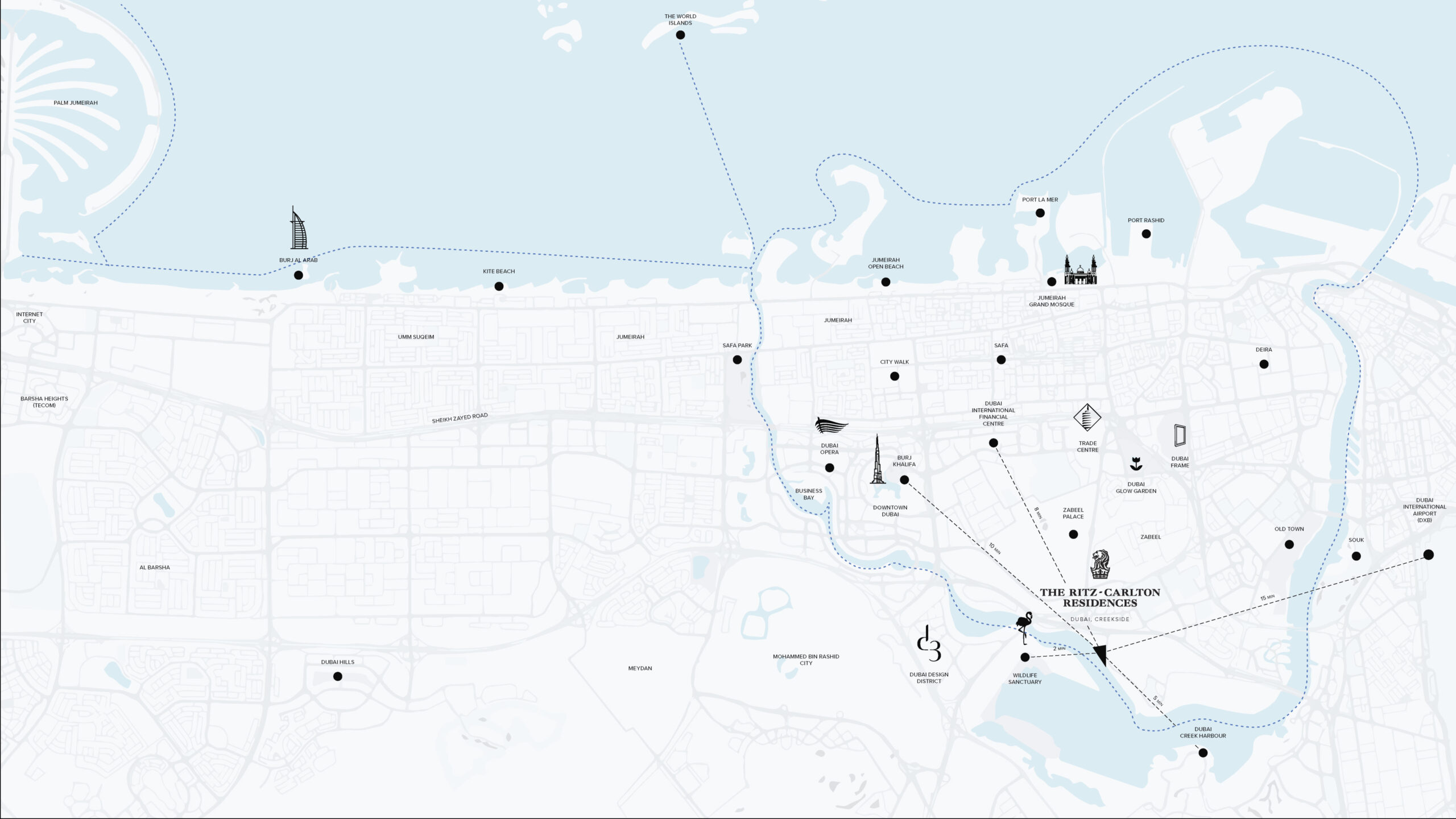Click the Dubai International Airport marker dot
The image size is (1456, 819).
pos(1428,555)
